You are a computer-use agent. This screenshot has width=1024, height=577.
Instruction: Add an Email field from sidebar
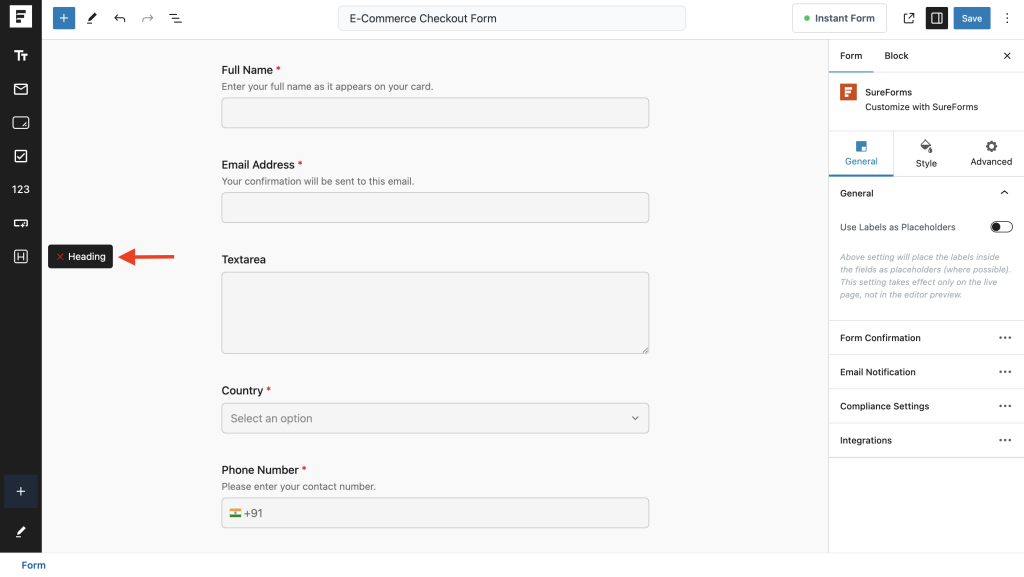tap(20, 89)
